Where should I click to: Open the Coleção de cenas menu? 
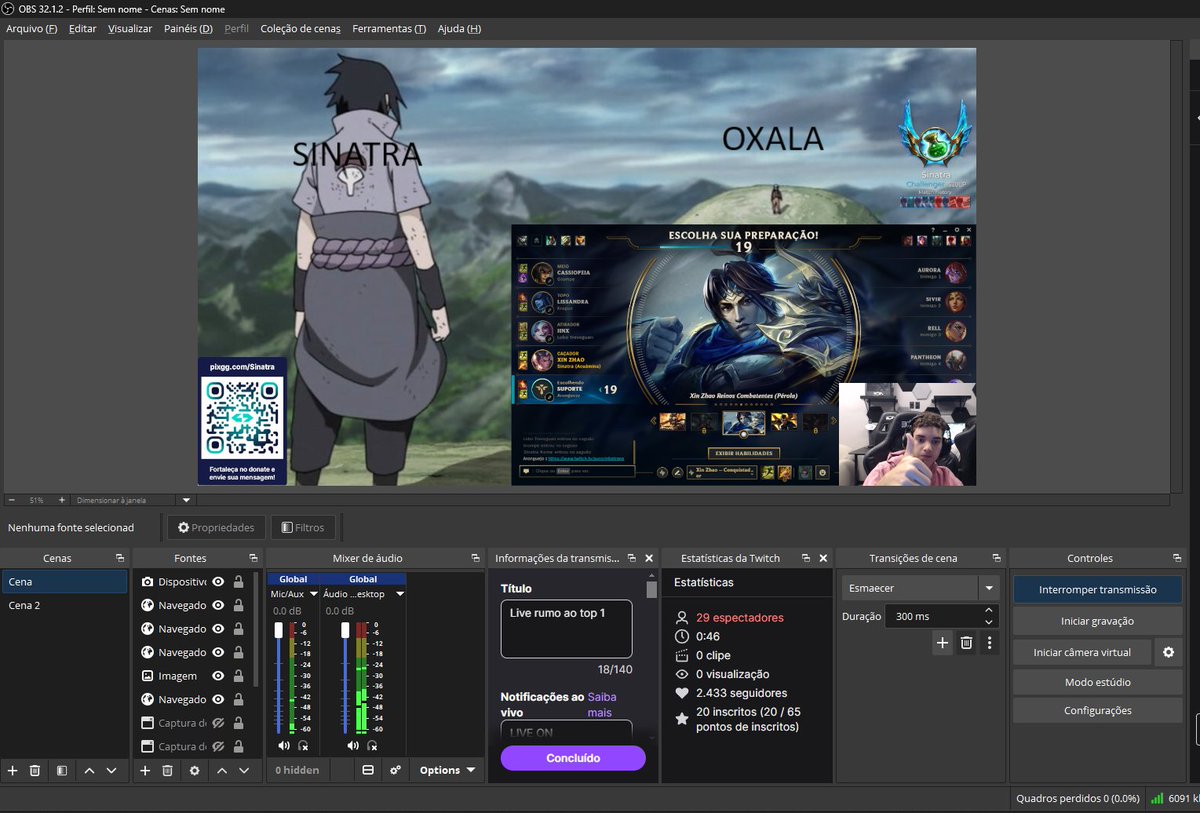[300, 29]
